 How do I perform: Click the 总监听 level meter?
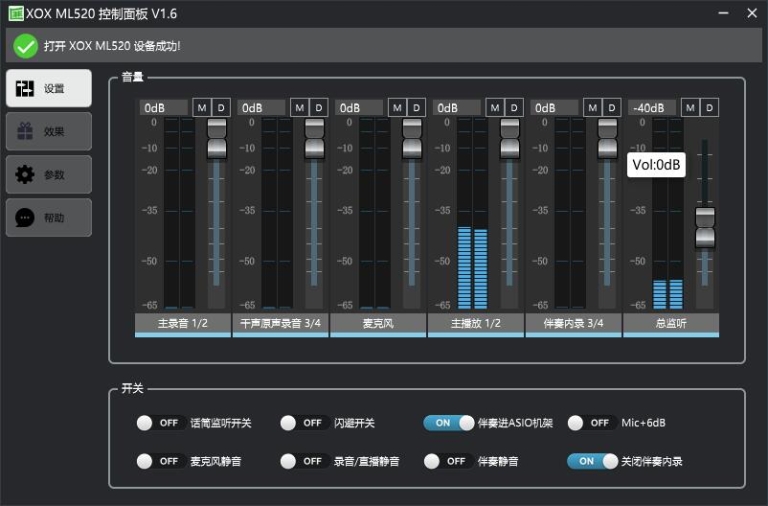pos(668,213)
